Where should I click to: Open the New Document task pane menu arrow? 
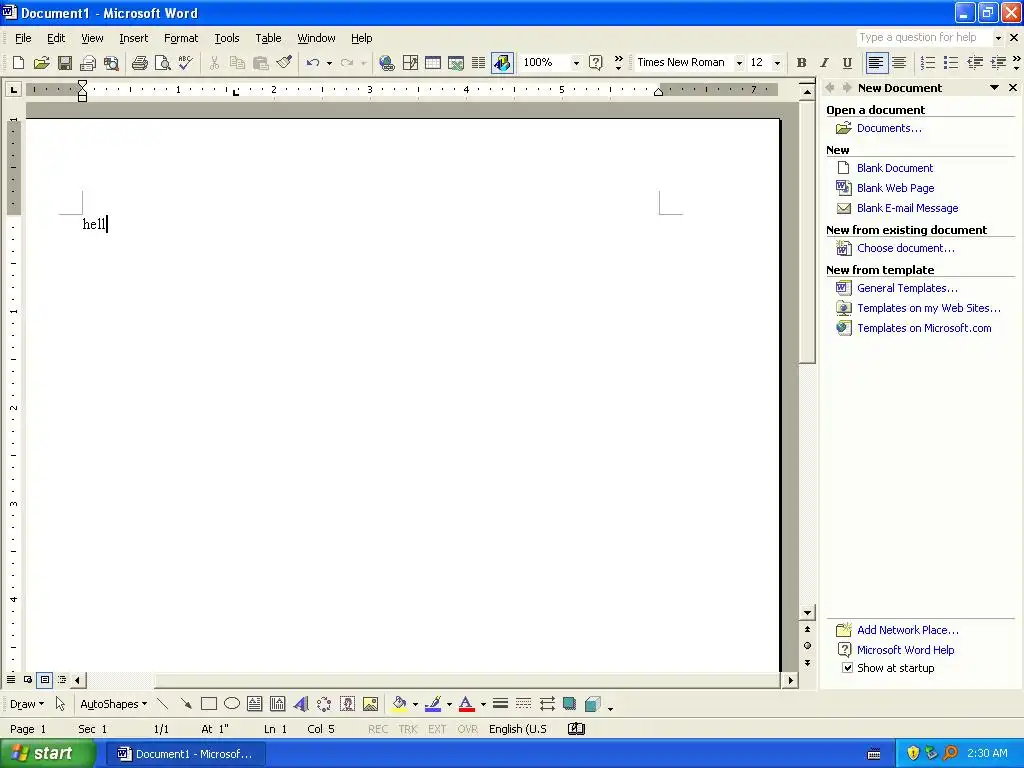click(994, 88)
